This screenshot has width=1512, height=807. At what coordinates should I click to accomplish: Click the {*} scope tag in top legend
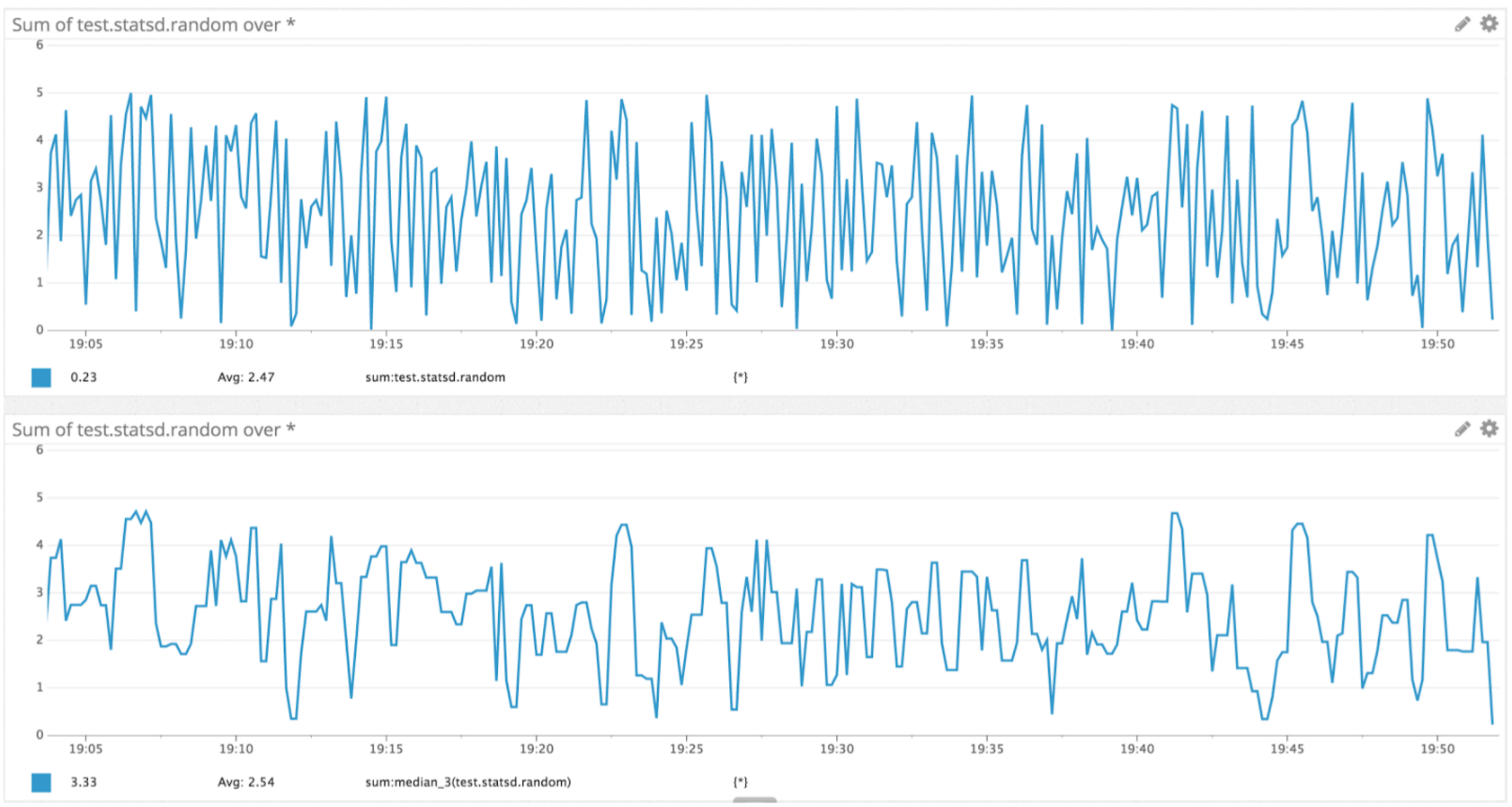click(x=740, y=377)
